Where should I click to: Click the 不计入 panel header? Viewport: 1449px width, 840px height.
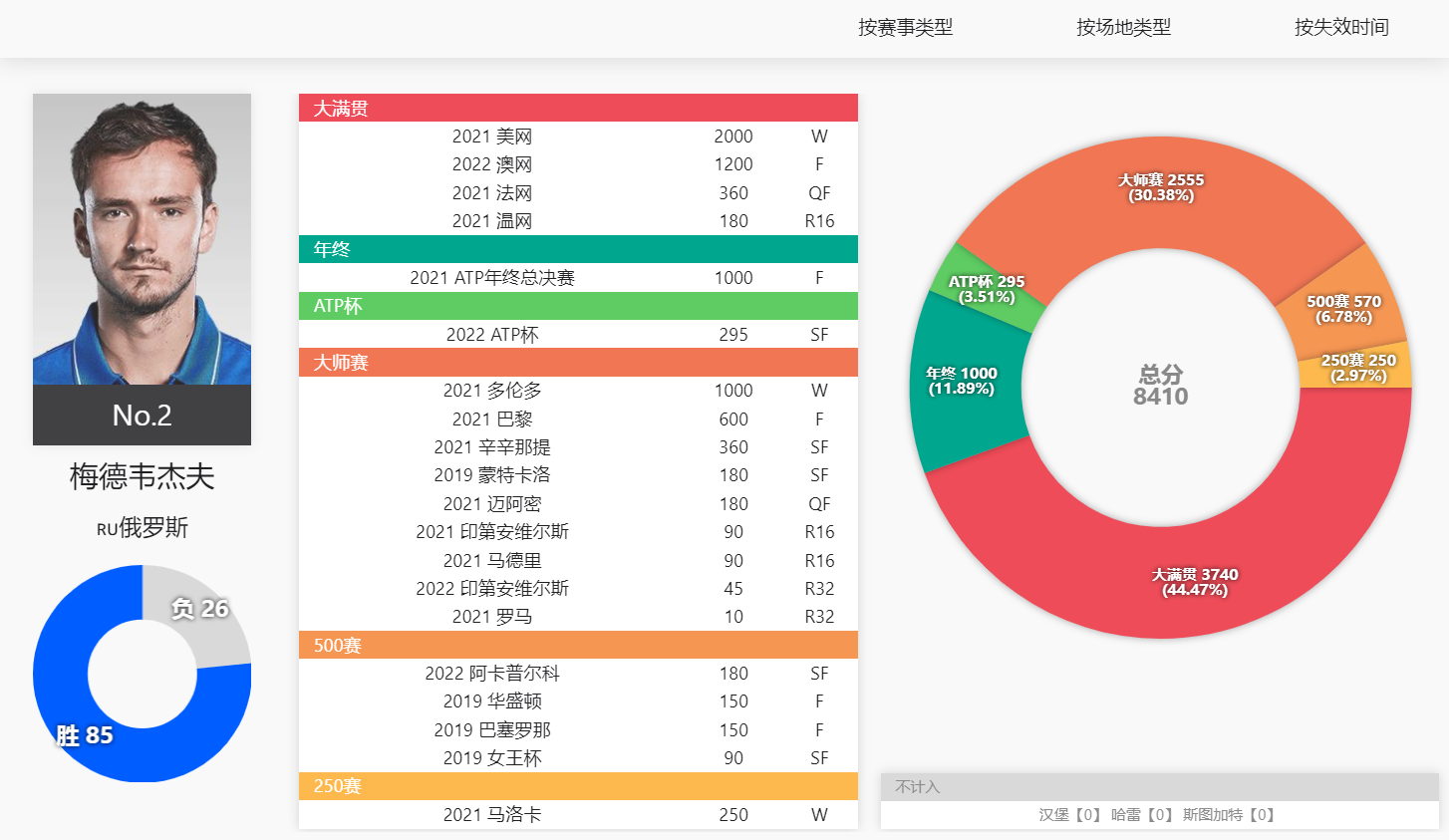pyautogui.click(x=1159, y=787)
